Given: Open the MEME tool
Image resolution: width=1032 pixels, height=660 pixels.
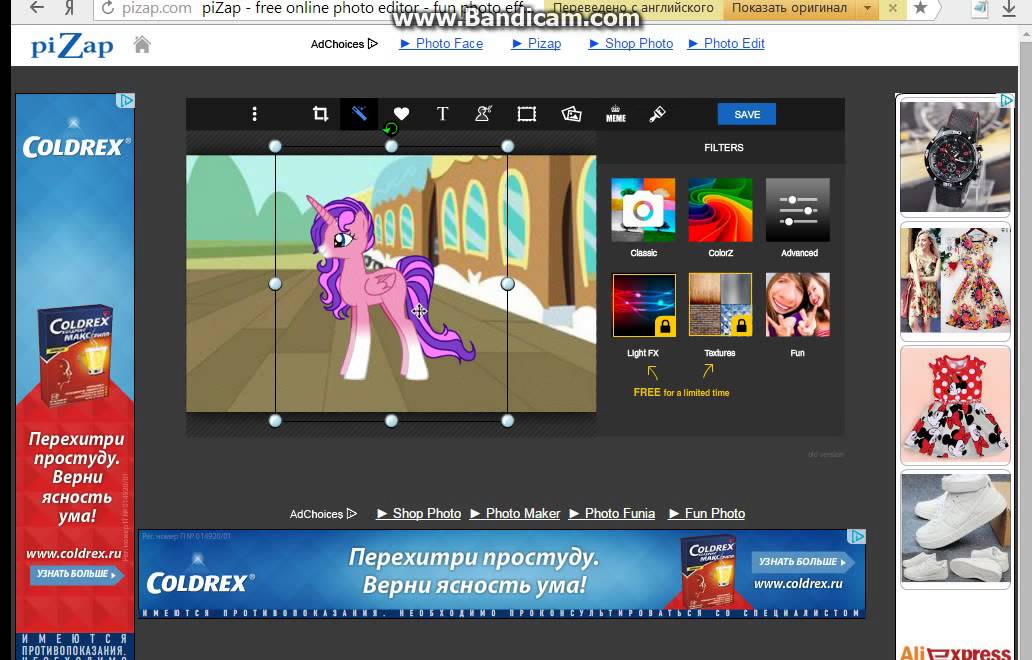Looking at the screenshot, I should click(x=616, y=114).
